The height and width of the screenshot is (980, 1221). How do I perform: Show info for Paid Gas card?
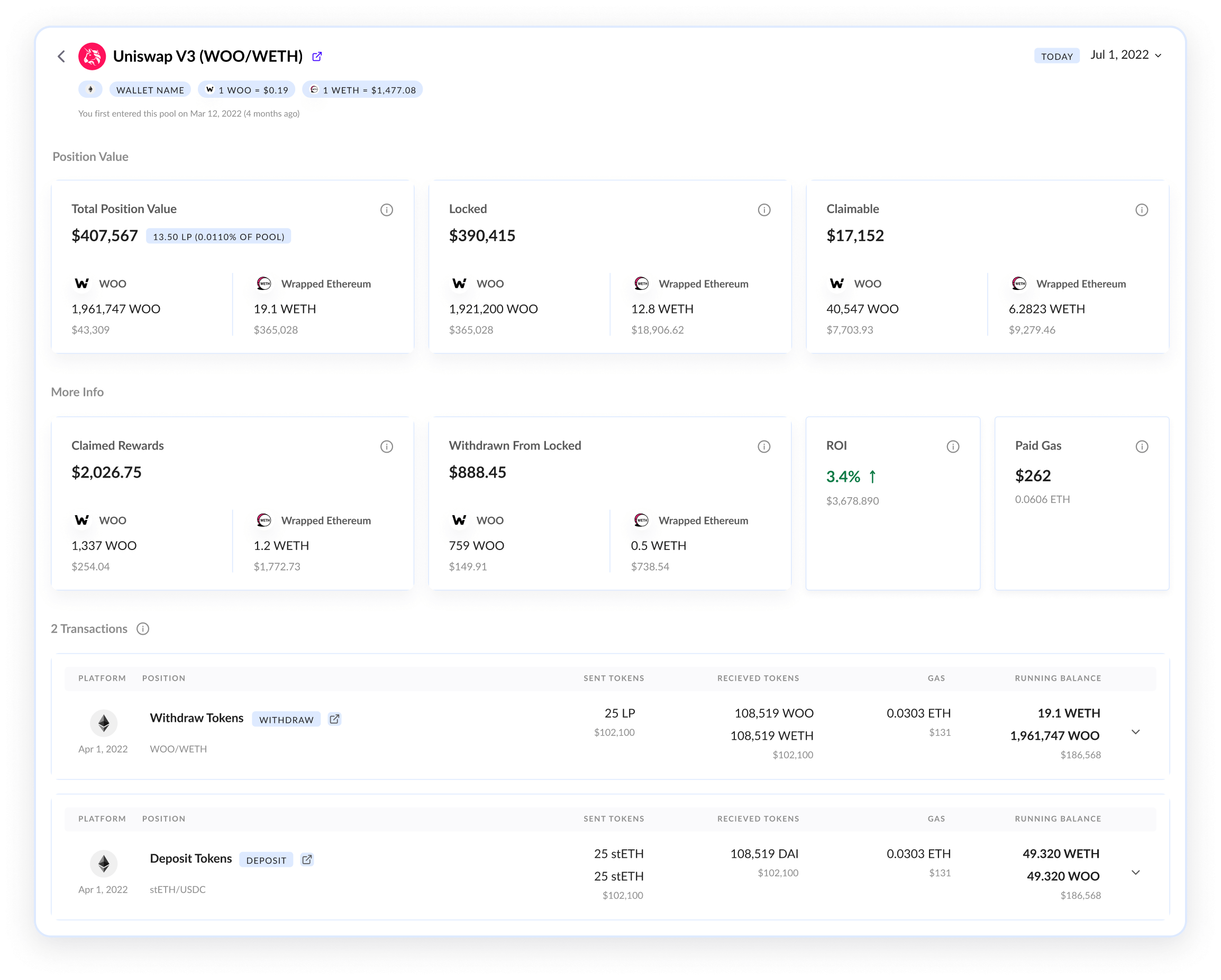[x=1142, y=447]
